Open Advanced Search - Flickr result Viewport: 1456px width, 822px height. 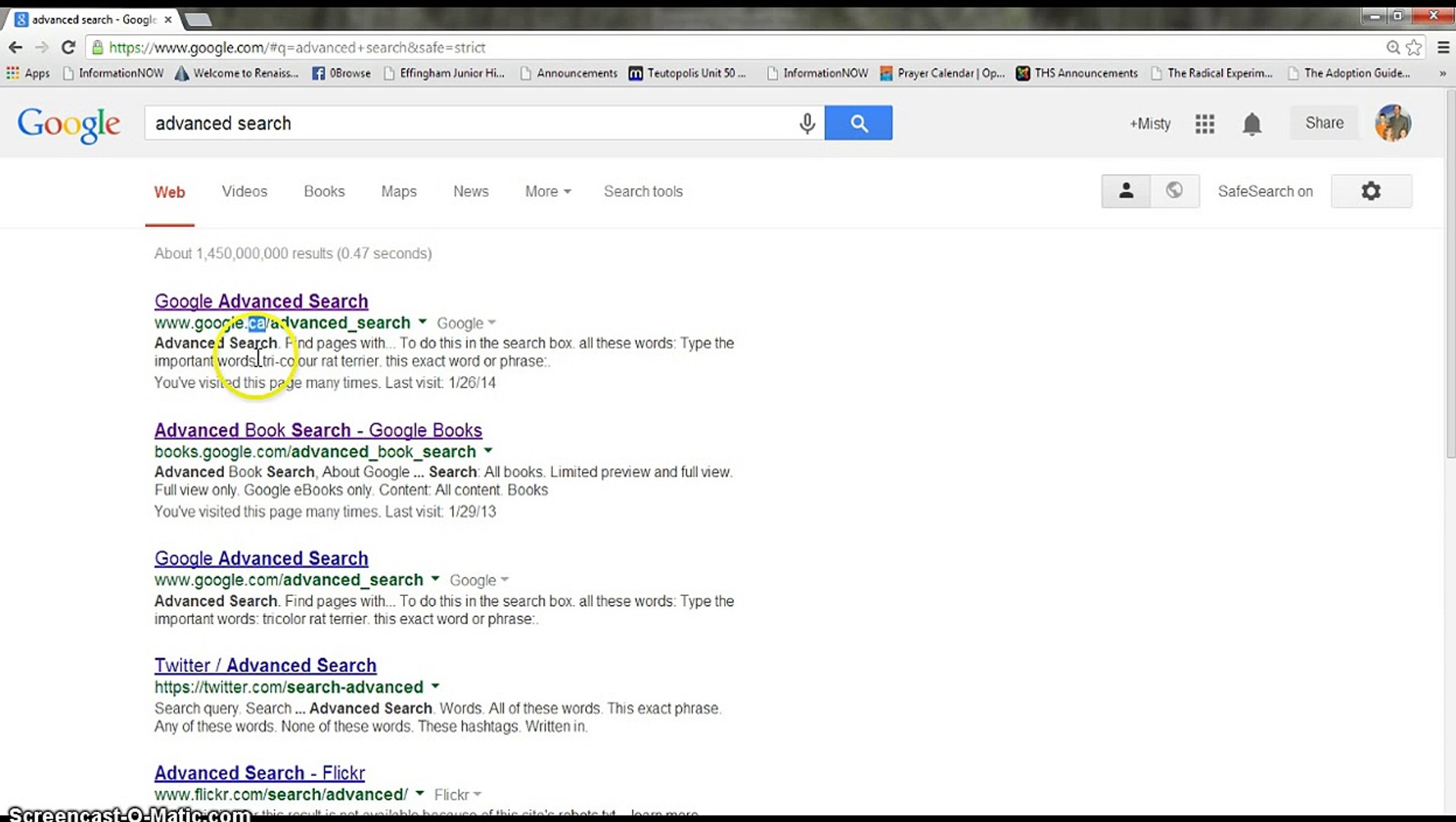(259, 773)
